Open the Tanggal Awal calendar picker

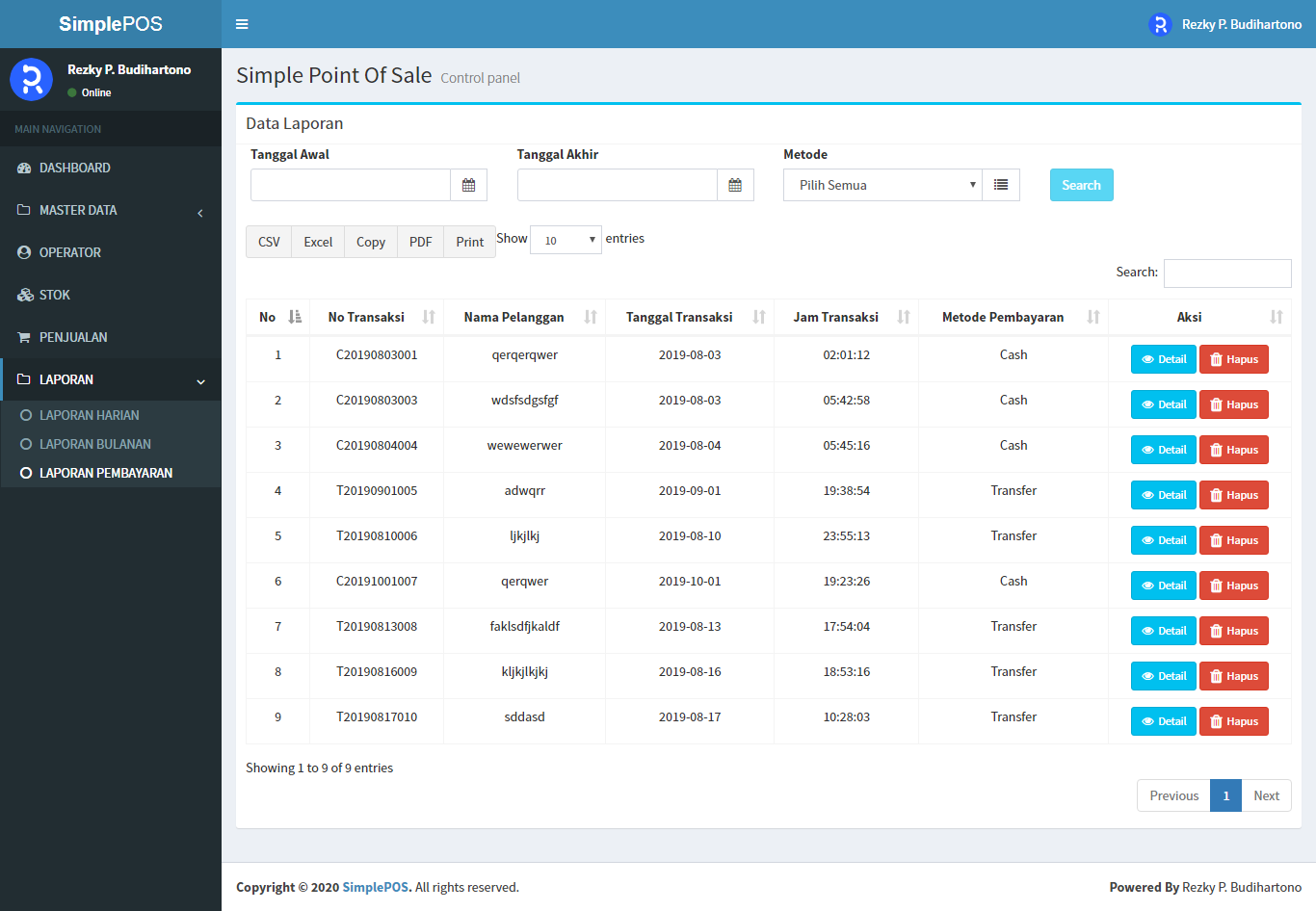(x=469, y=184)
